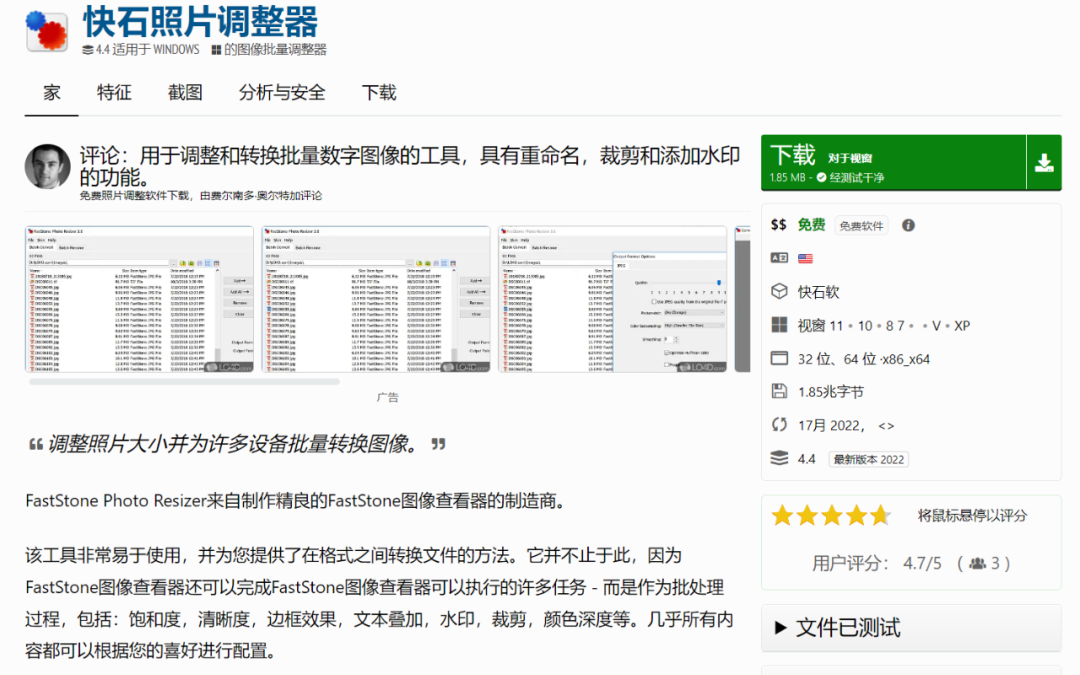This screenshot has height=675, width=1080.
Task: Expand the 文件已测试 section
Action: pos(911,627)
